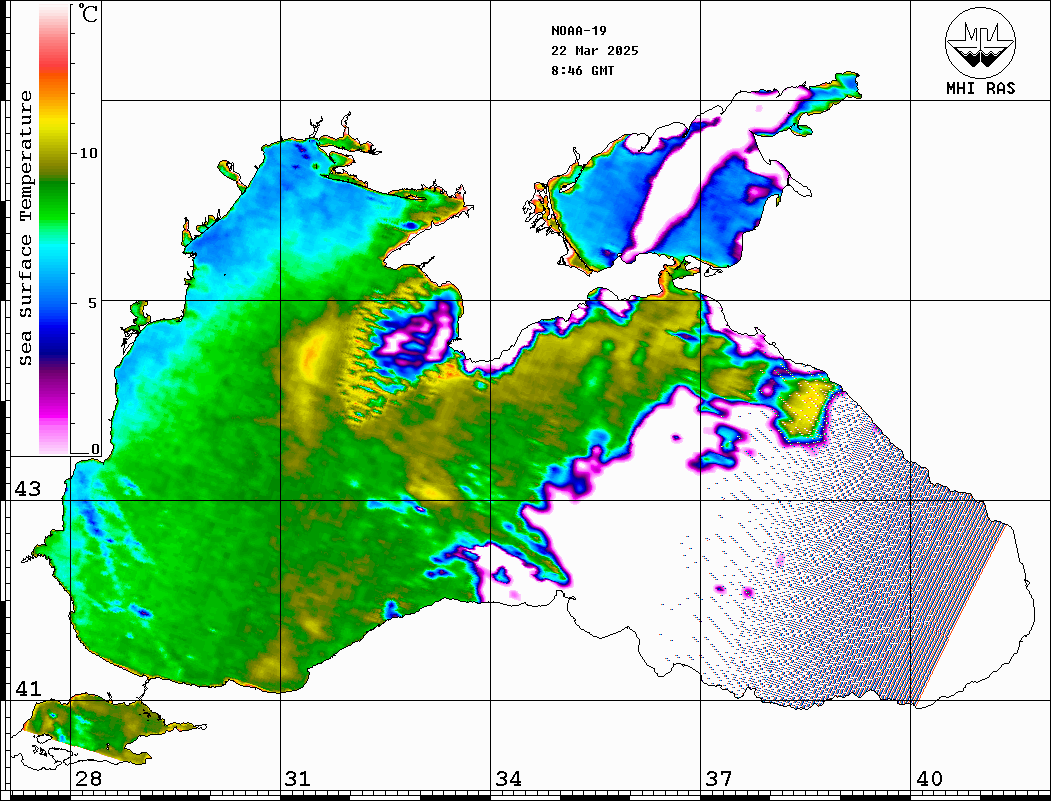This screenshot has height=801, width=1051.
Task: Click longitude label 34
Action: [x=508, y=779]
